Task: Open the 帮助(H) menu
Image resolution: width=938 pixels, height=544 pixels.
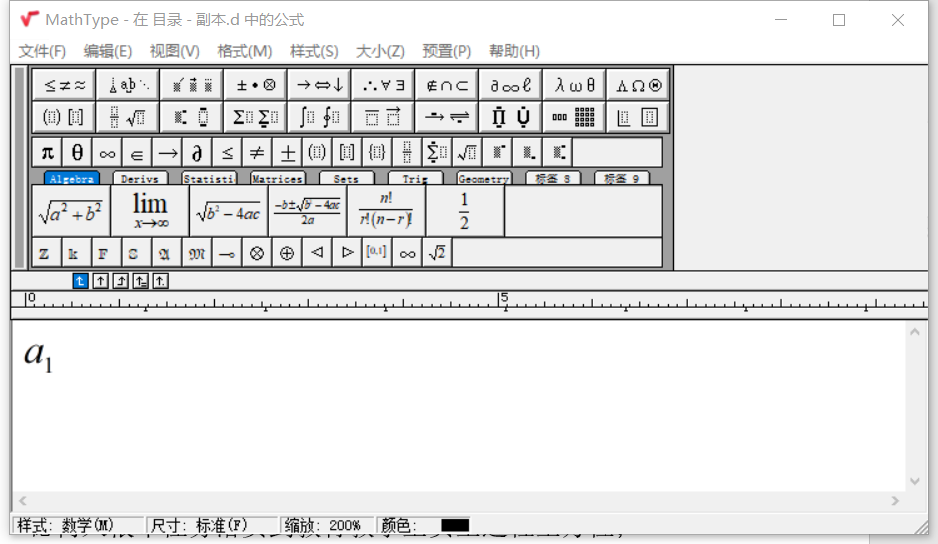Action: (x=514, y=51)
